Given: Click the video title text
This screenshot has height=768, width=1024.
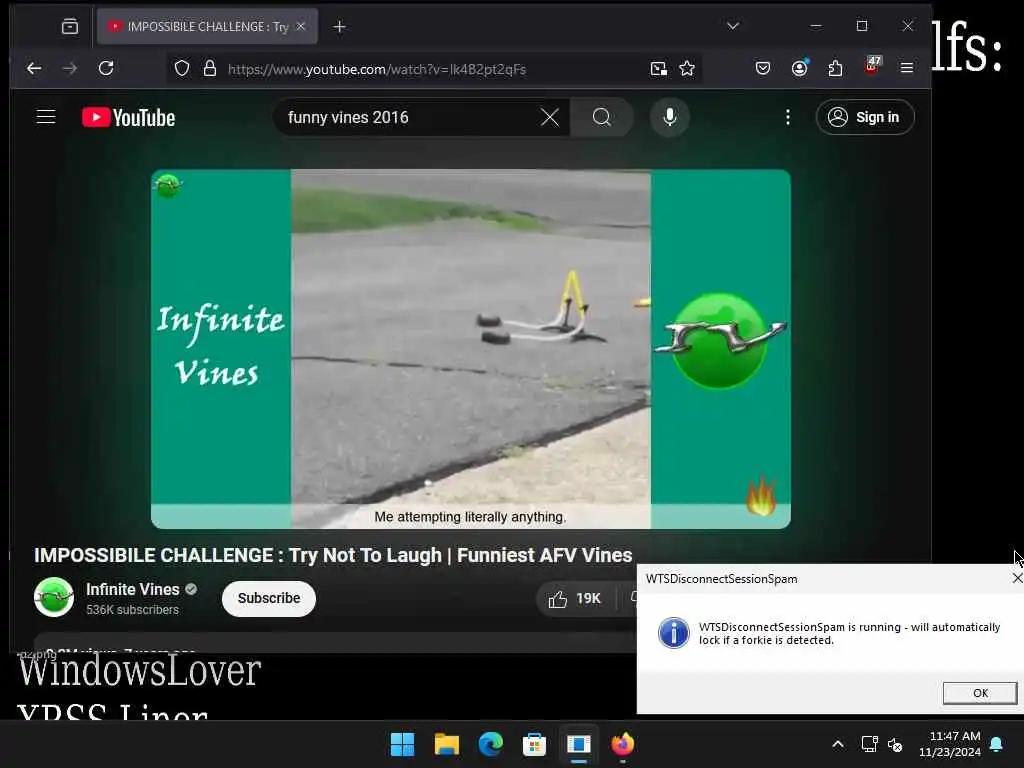Looking at the screenshot, I should pos(333,555).
